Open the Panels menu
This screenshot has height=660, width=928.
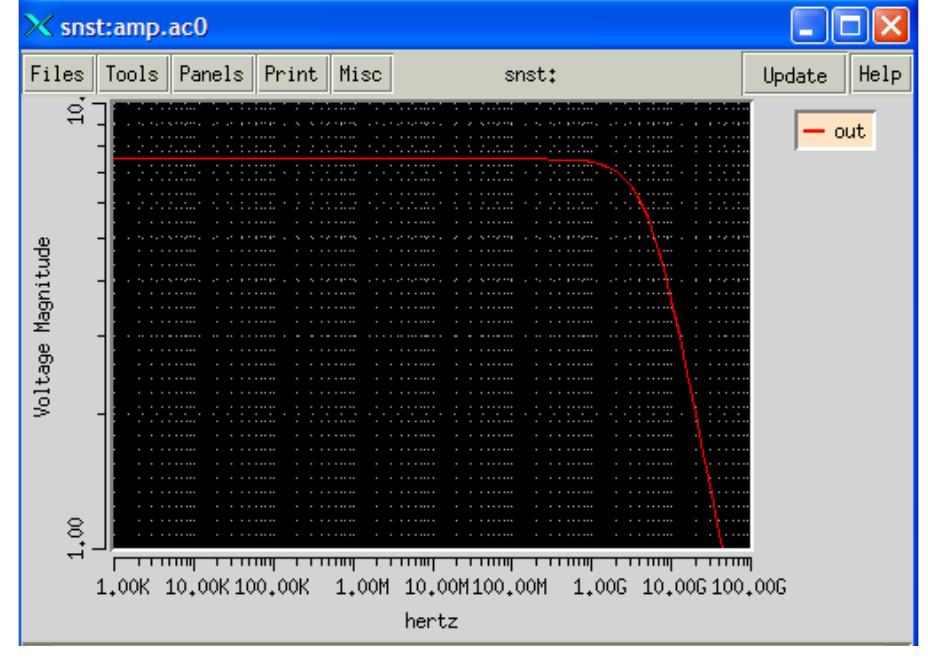tap(213, 75)
